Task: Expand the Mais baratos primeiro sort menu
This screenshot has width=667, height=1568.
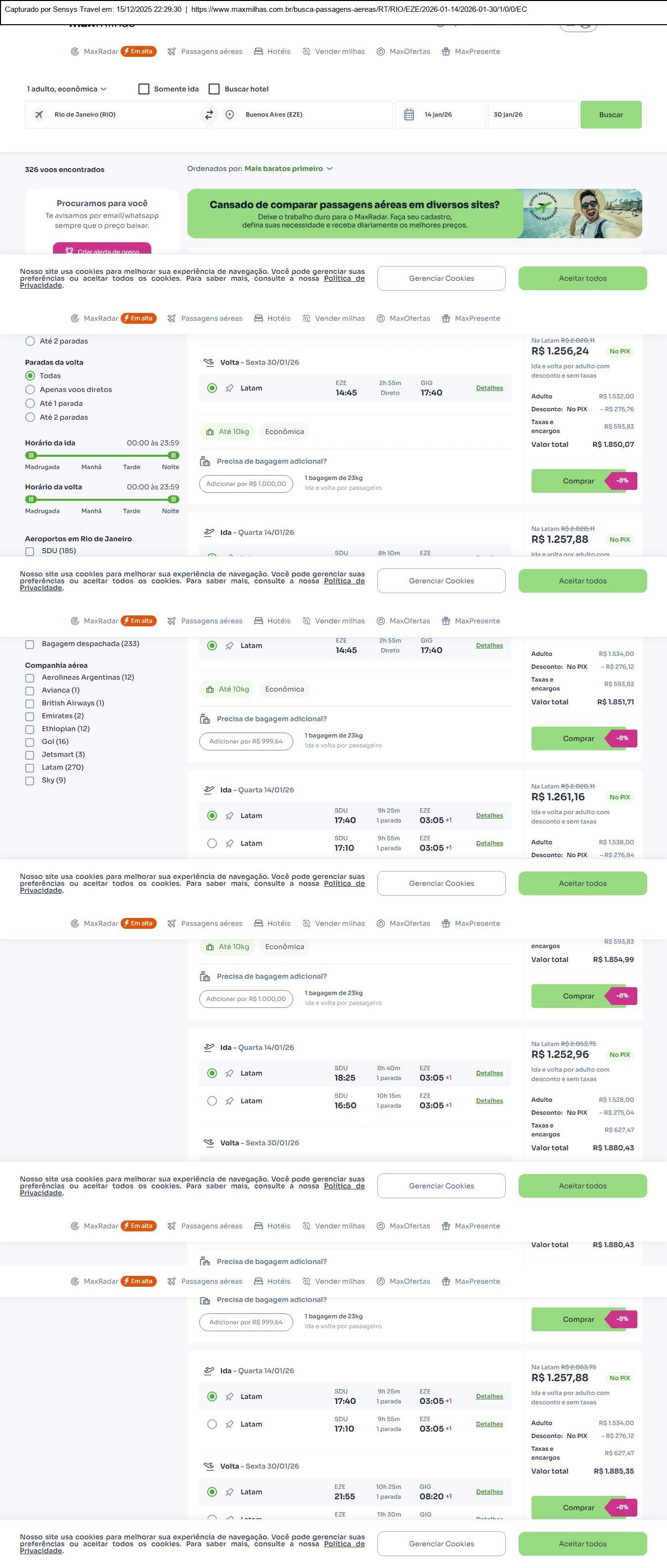Action: click(288, 169)
